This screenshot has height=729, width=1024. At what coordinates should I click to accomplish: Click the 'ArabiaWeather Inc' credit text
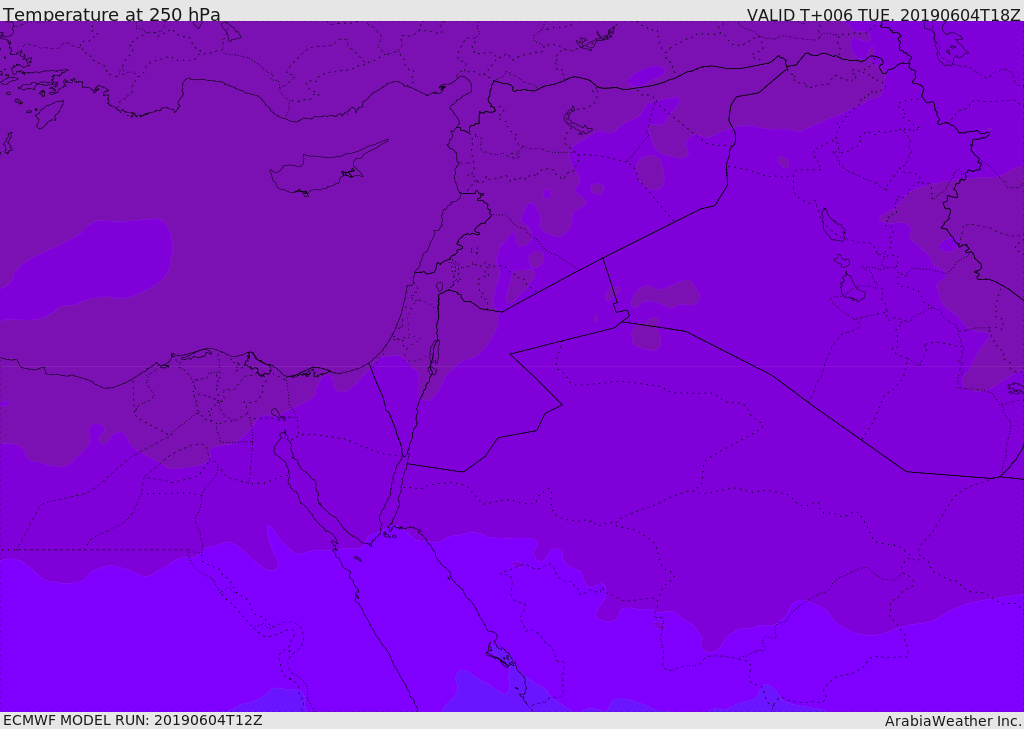point(953,721)
